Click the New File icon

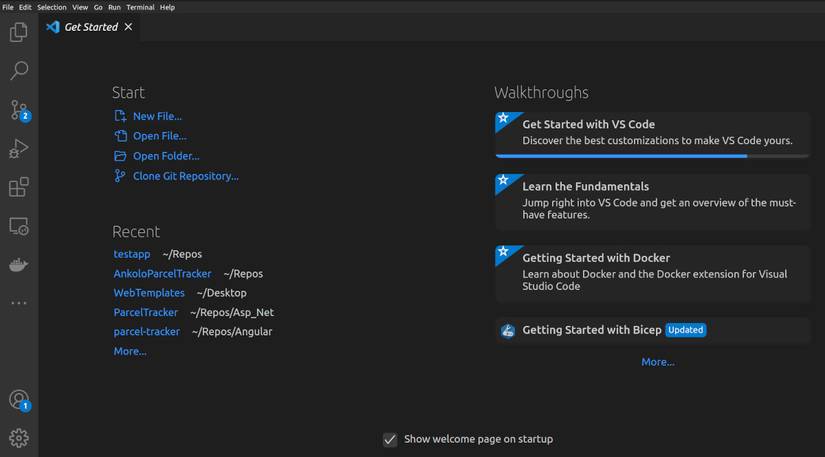click(120, 116)
